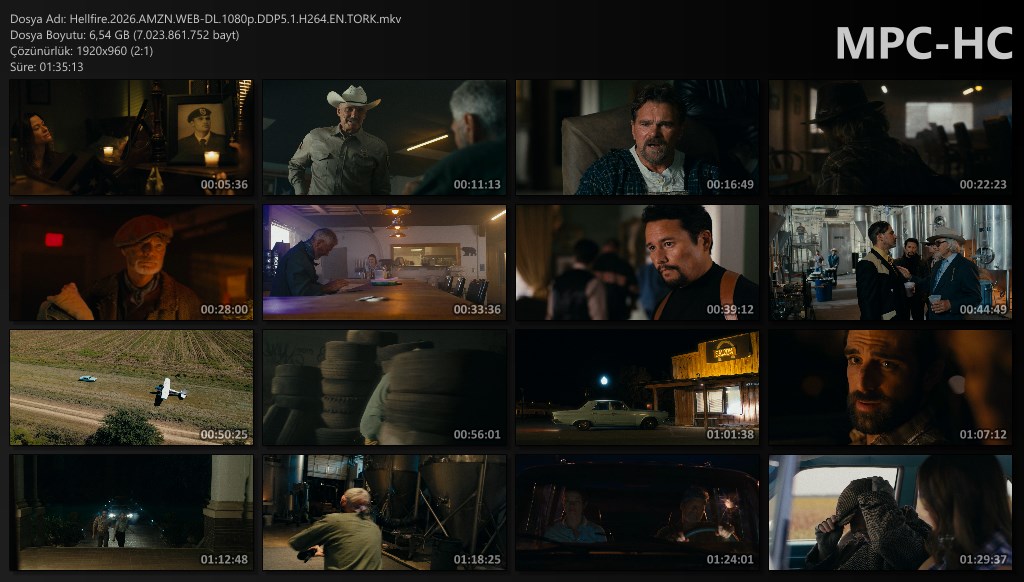1024x582 pixels.
Task: Click the aerial airplane field thumbnail at 00:50:25
Action: pos(131,388)
